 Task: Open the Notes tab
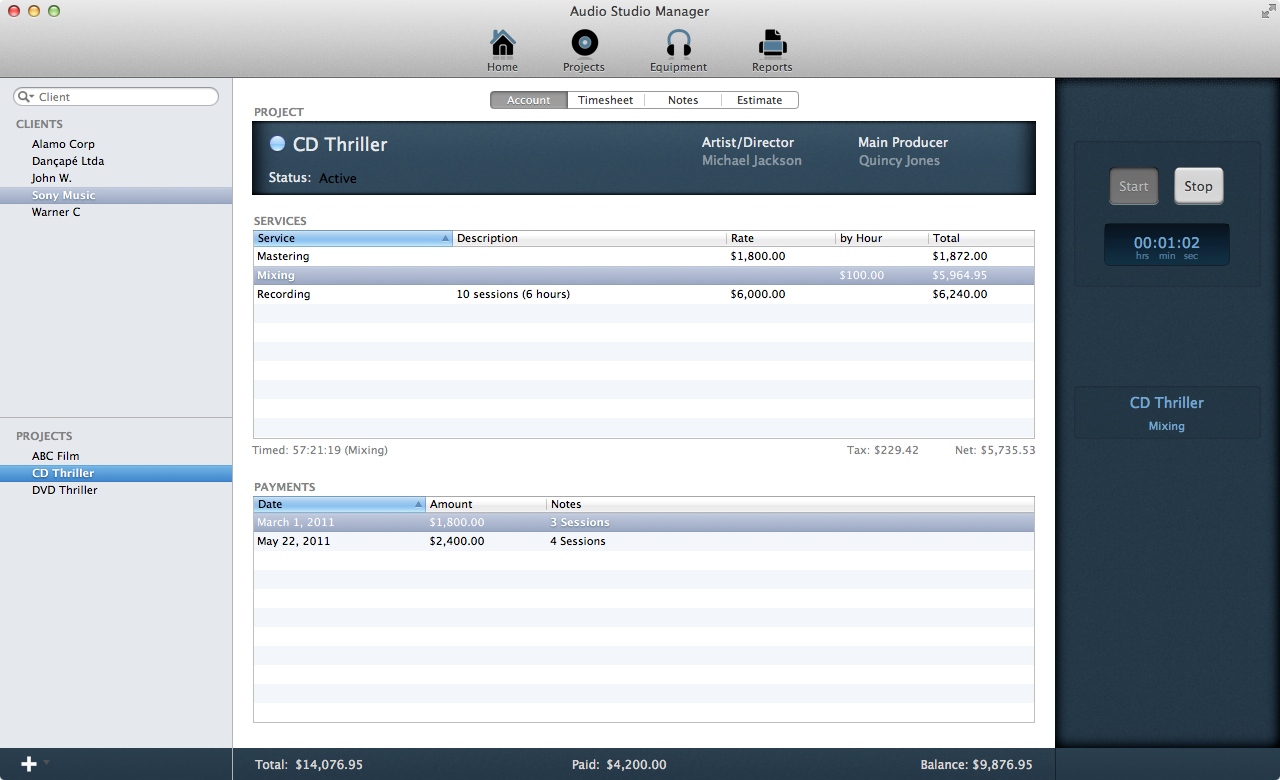click(683, 100)
